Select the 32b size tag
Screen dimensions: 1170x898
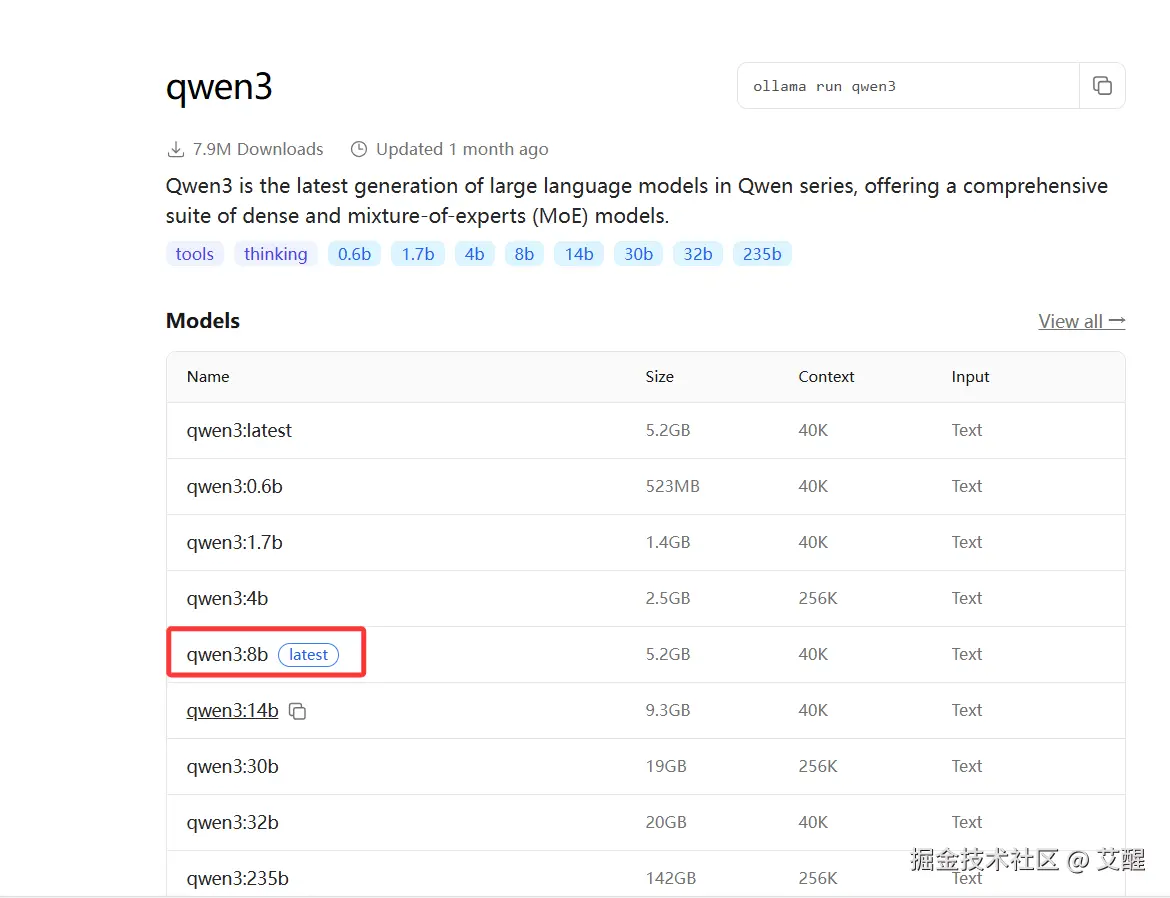tap(698, 254)
